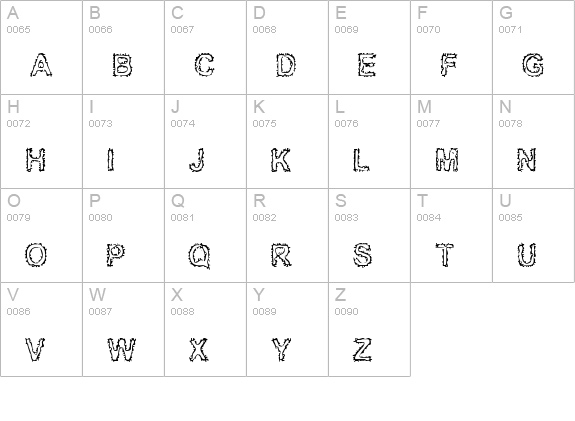Select the letter Z glyph 0090

(x=363, y=349)
